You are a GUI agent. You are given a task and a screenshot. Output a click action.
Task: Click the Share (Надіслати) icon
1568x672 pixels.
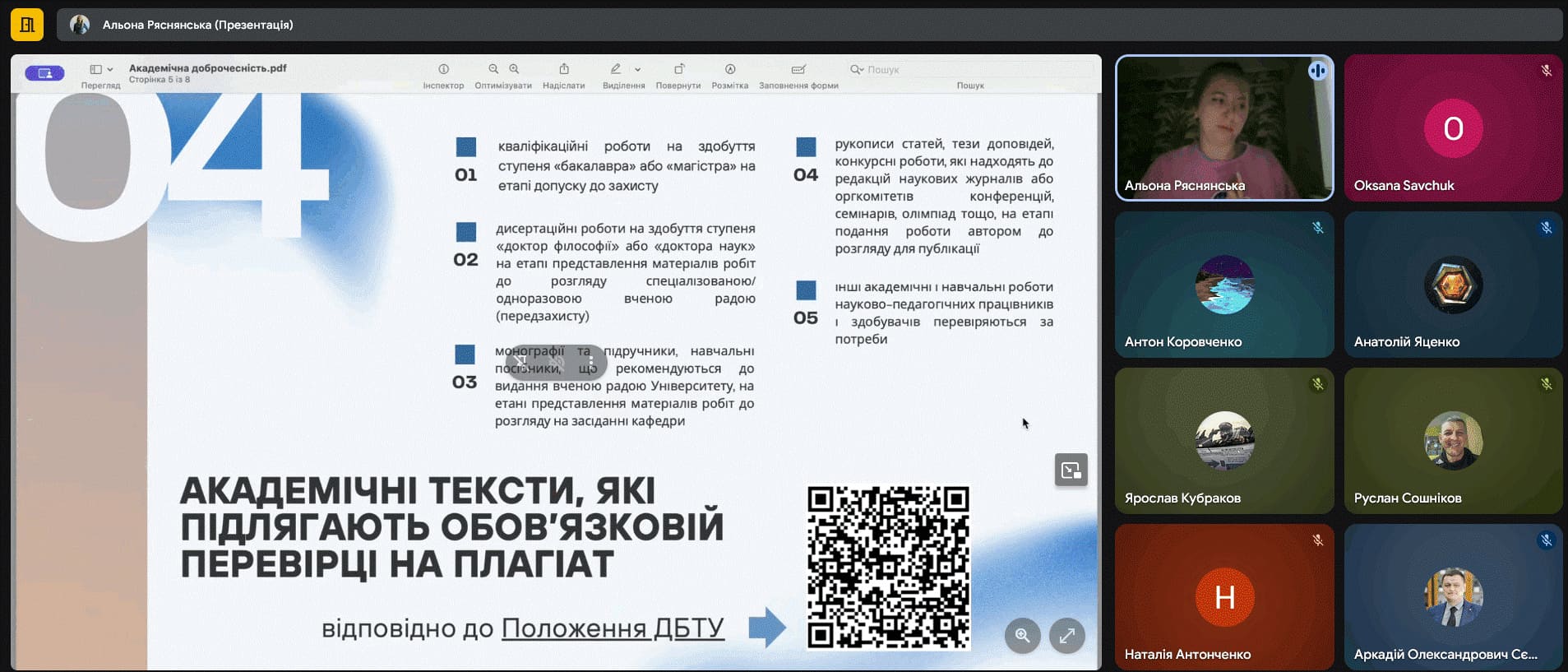564,70
